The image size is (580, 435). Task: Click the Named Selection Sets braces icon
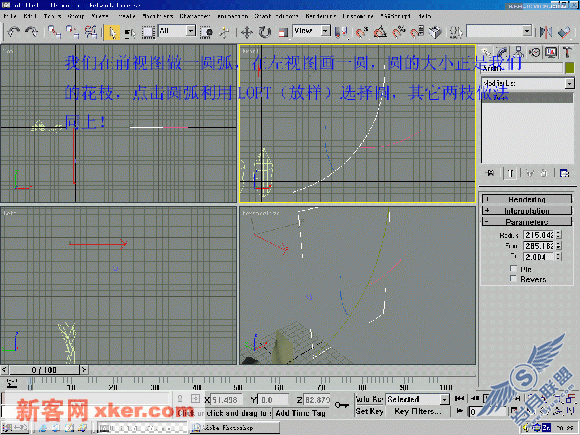click(x=456, y=32)
